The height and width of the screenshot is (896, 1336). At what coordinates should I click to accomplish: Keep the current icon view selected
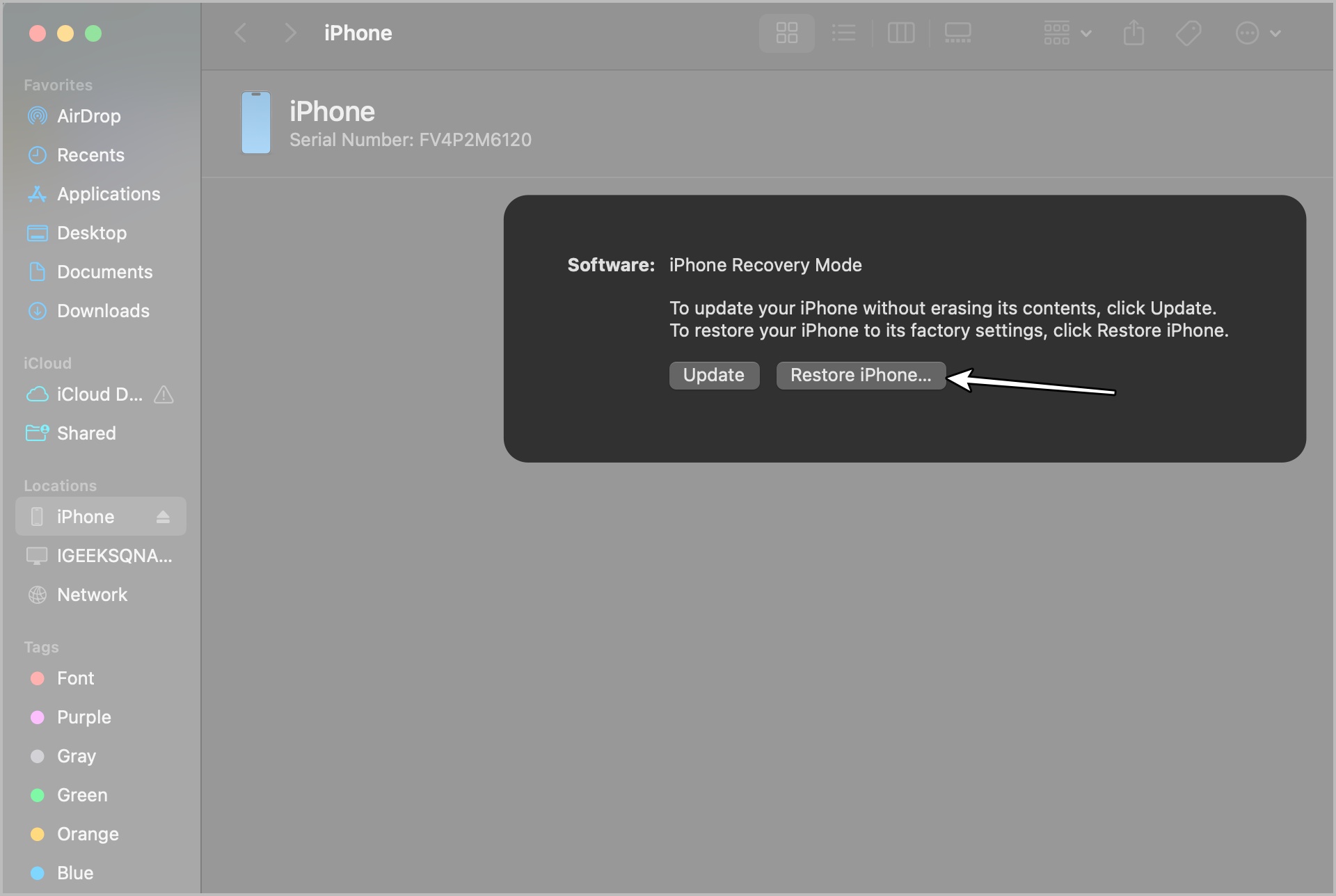click(x=786, y=33)
